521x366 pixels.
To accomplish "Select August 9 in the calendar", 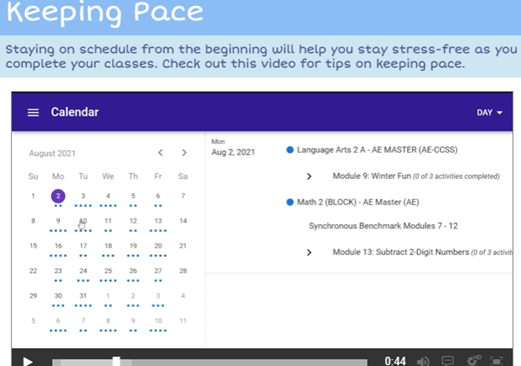I will 58,221.
